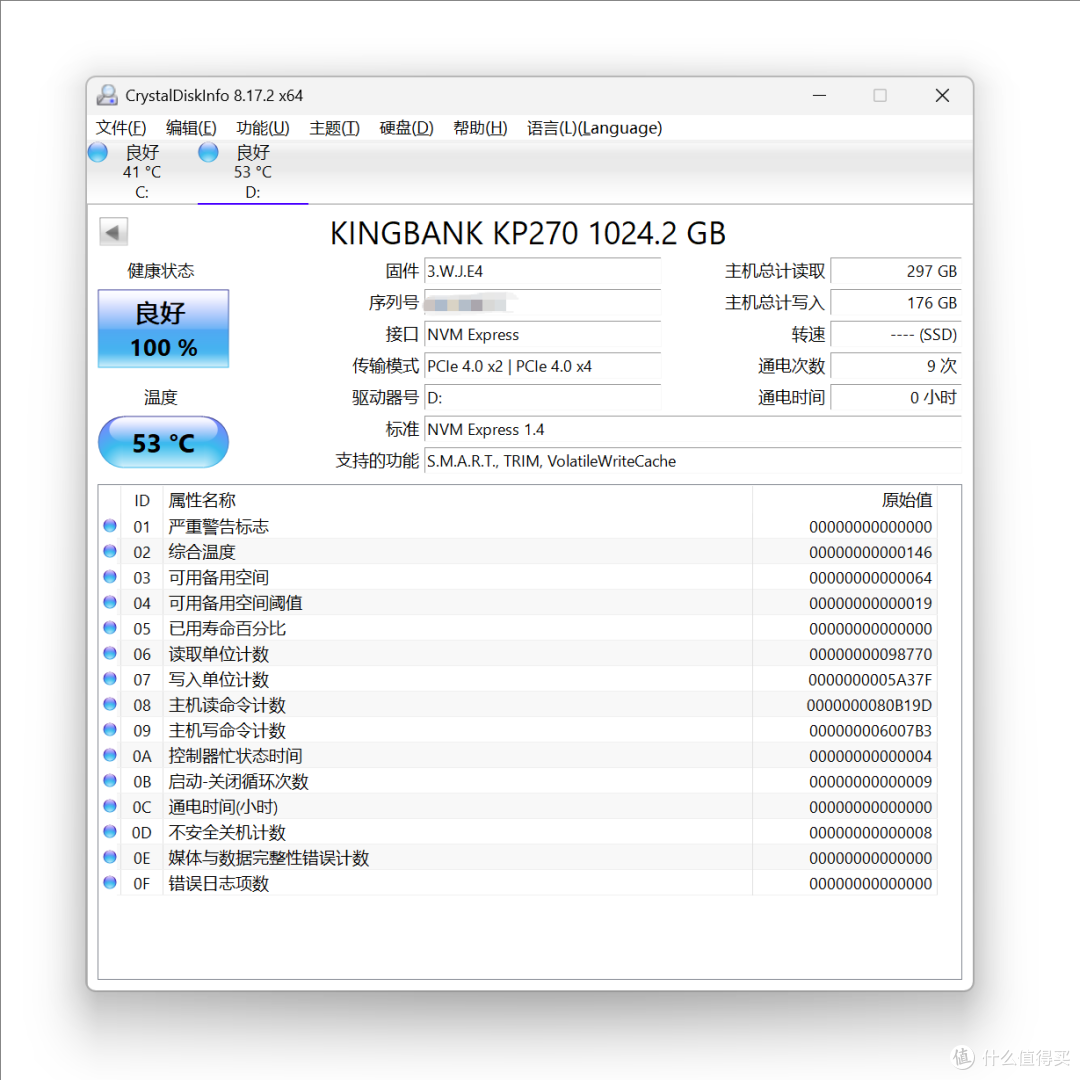Viewport: 1080px width, 1080px height.
Task: Select the 严重警告标志 attribute name
Action: [218, 527]
